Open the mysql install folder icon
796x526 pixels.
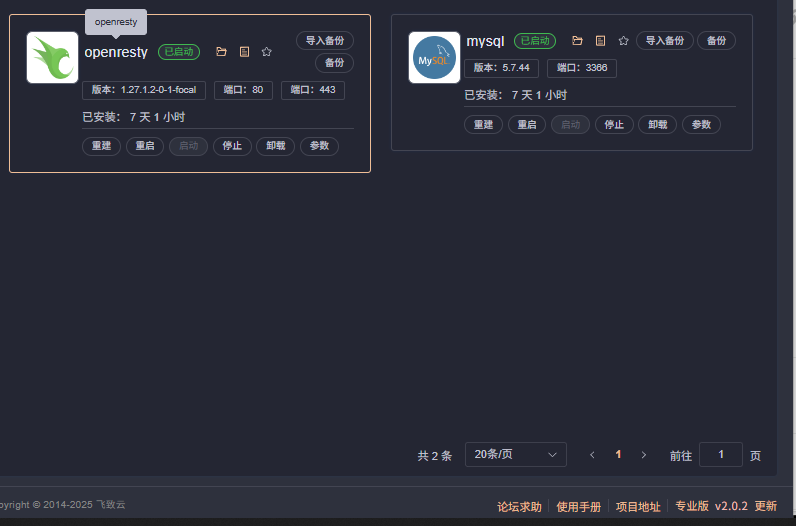[577, 41]
